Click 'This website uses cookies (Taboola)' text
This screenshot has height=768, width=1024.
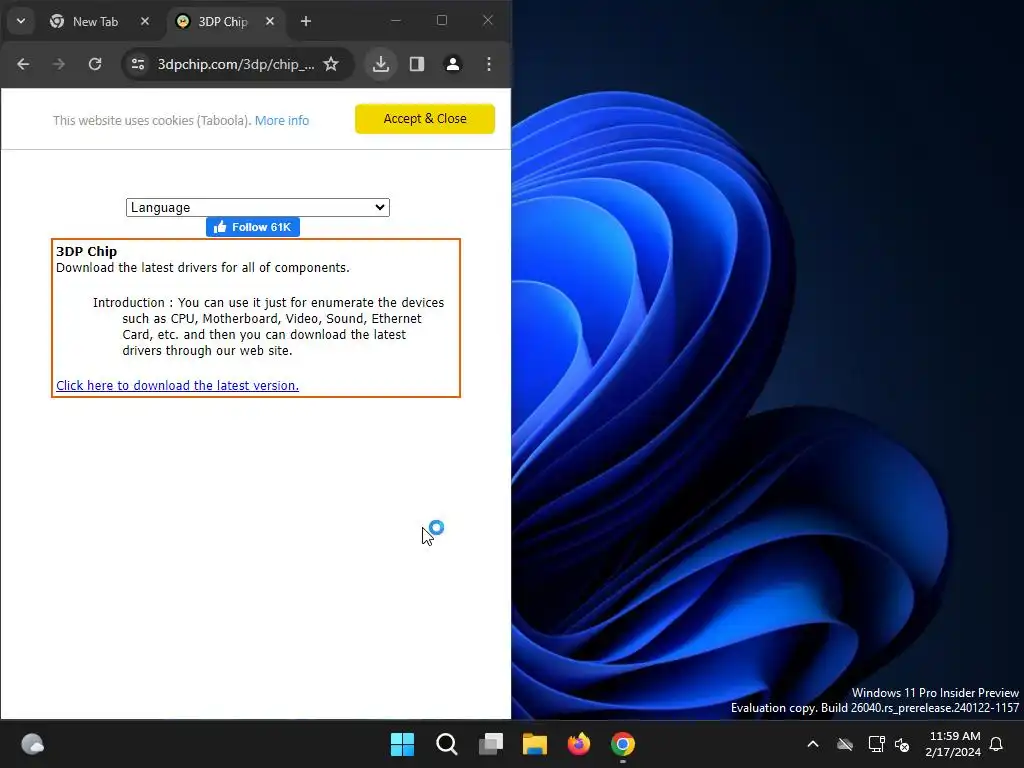[152, 120]
